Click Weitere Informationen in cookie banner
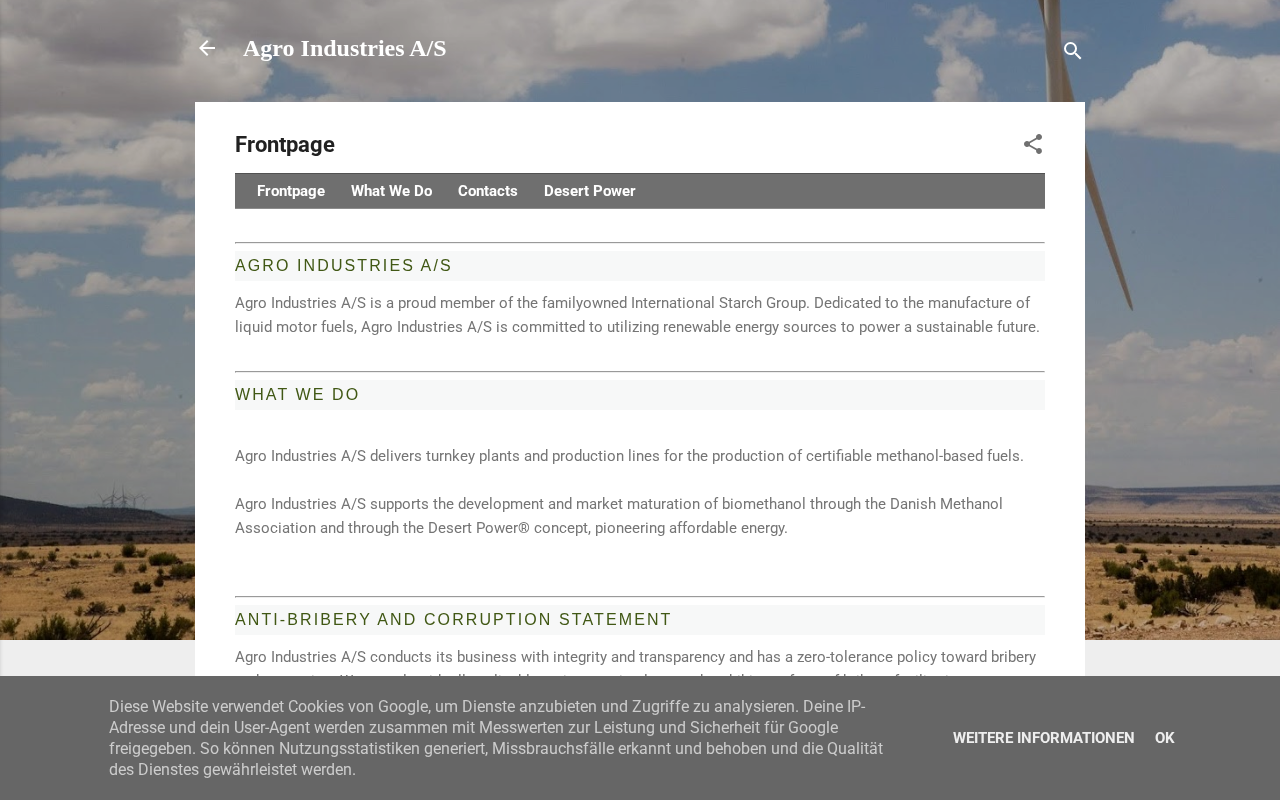1280x800 pixels. point(1044,738)
